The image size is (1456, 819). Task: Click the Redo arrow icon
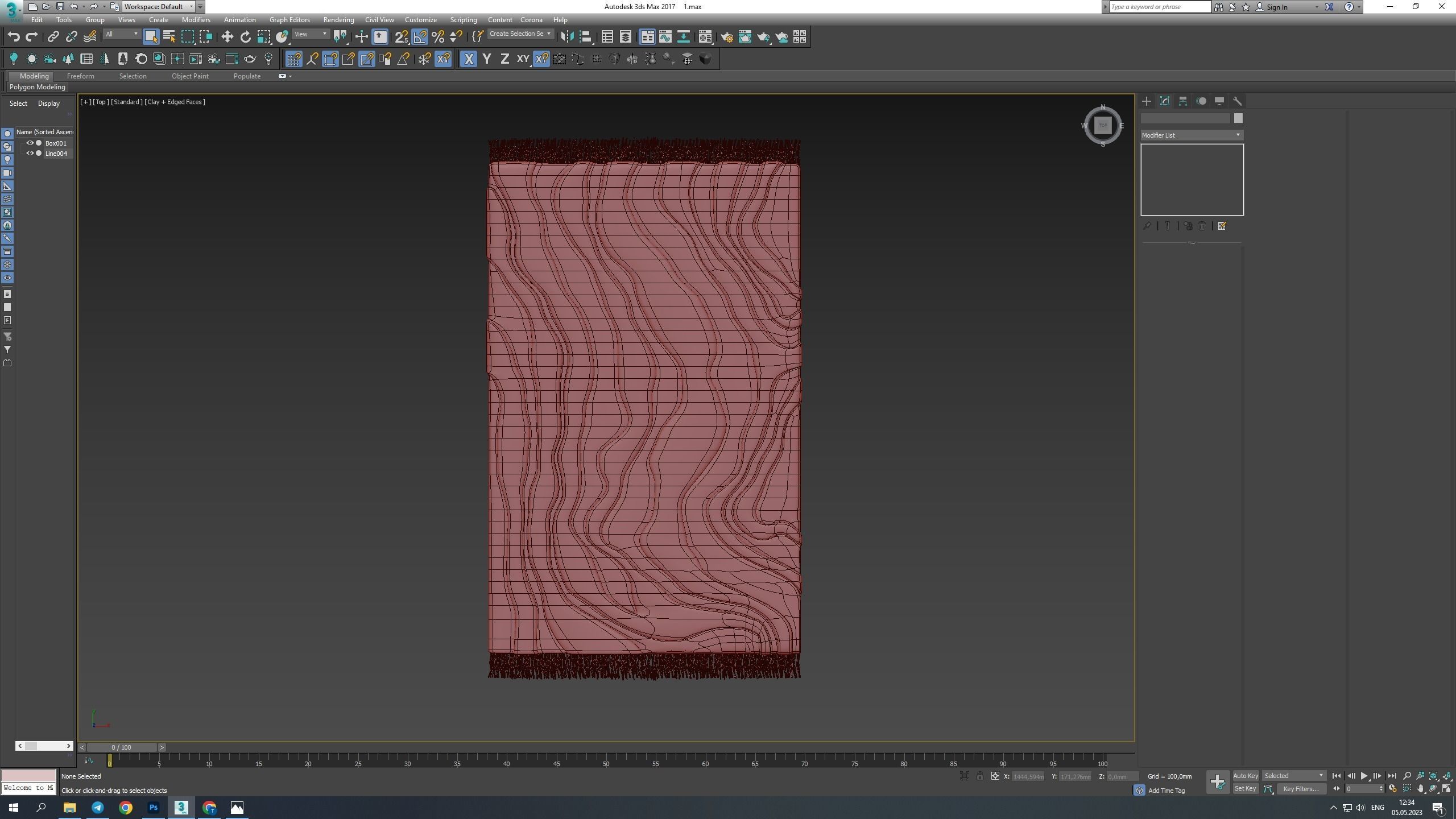(32, 37)
